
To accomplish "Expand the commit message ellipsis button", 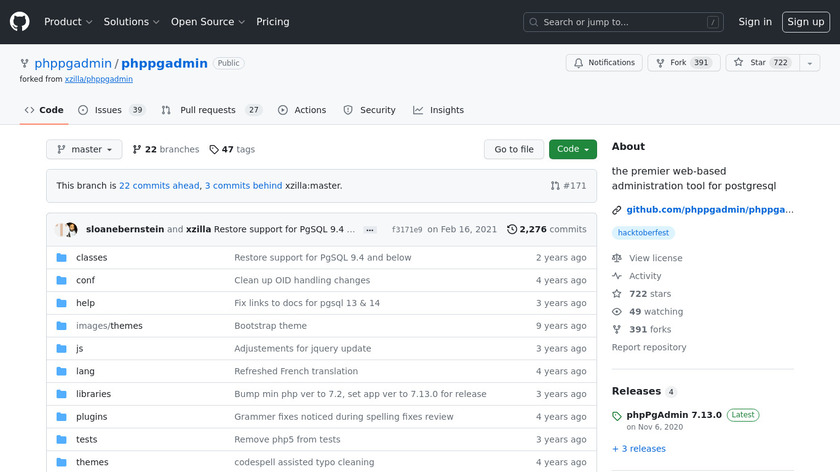I will pyautogui.click(x=370, y=230).
